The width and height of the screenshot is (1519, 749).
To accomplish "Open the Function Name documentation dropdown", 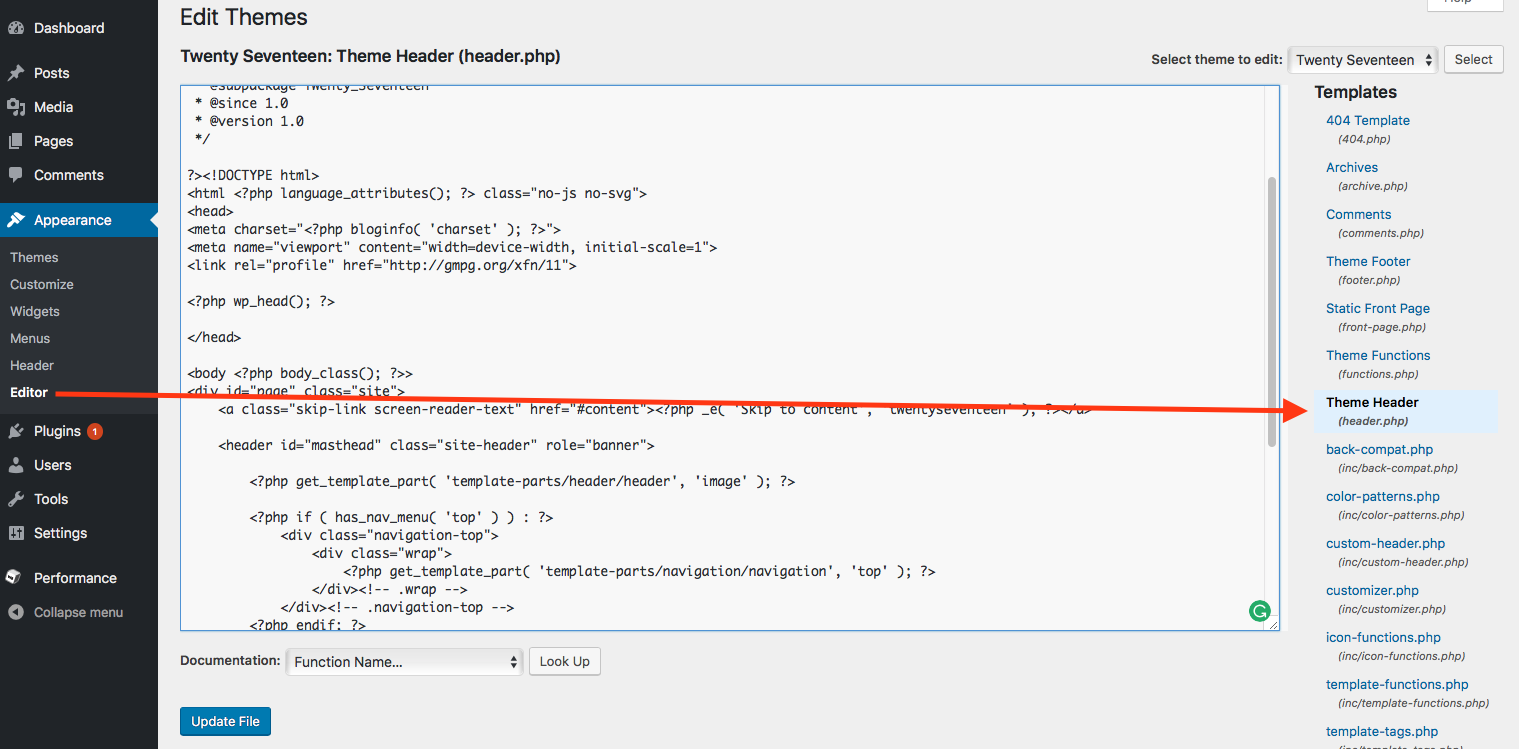I will pyautogui.click(x=404, y=662).
